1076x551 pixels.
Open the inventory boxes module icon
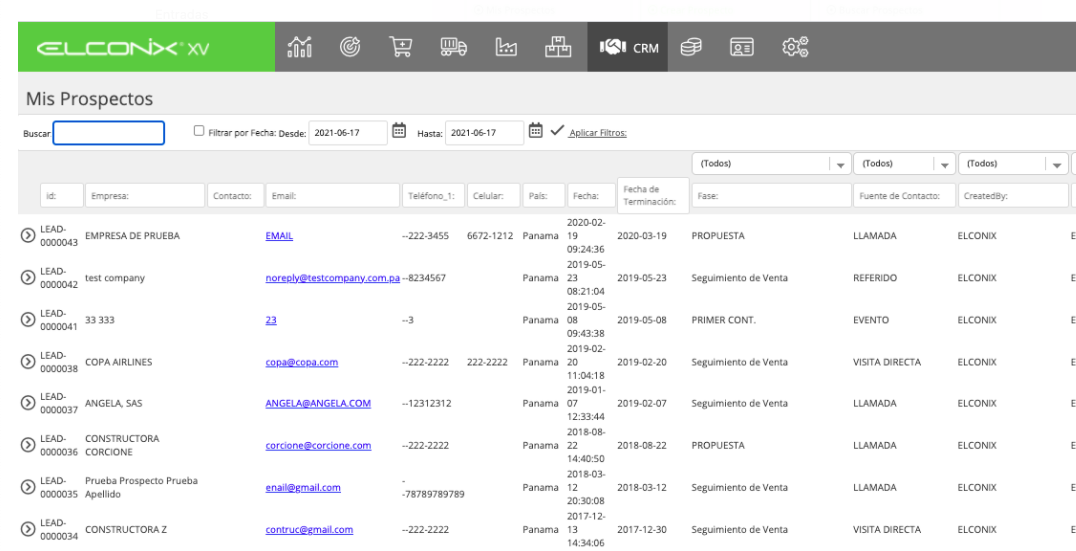tap(558, 47)
